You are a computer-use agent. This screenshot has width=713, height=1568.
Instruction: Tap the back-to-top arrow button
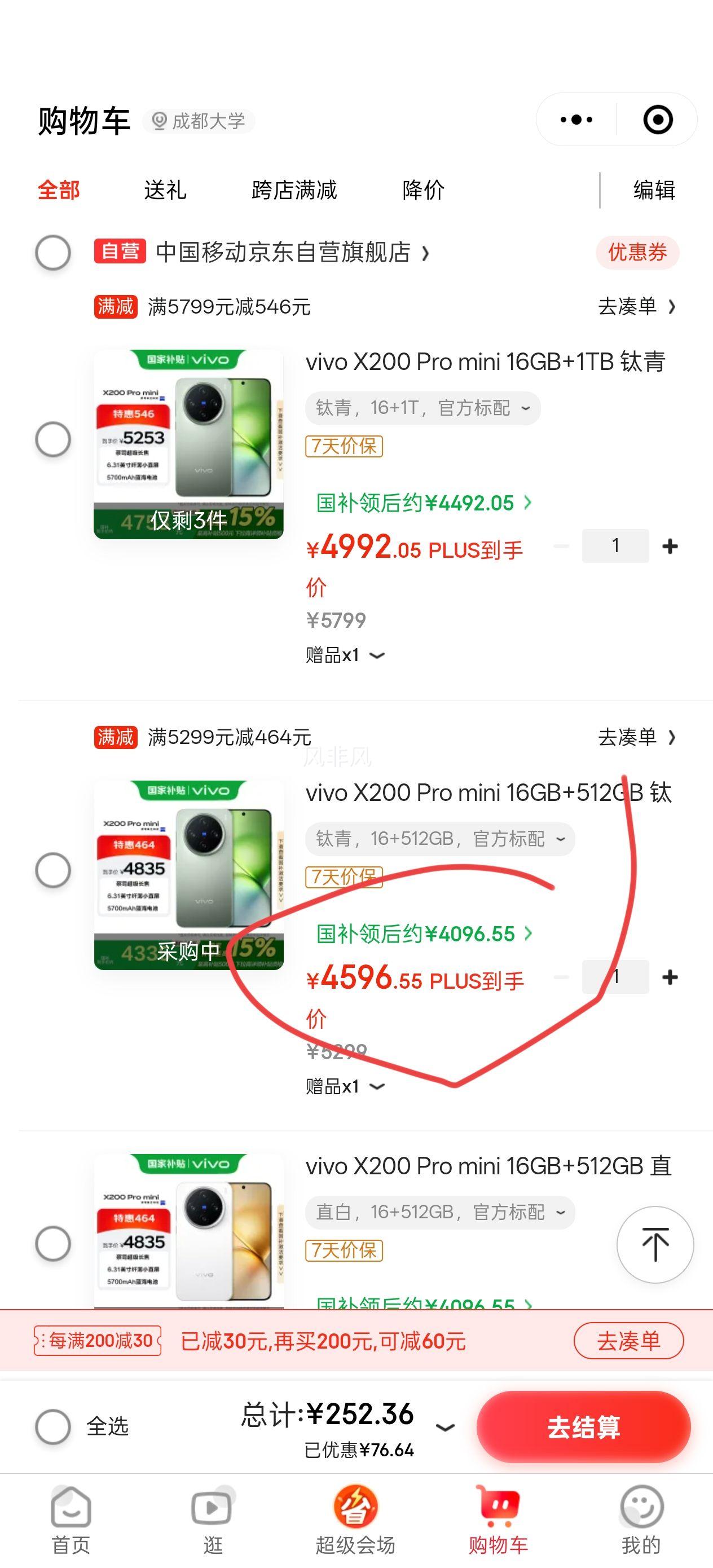click(655, 1244)
